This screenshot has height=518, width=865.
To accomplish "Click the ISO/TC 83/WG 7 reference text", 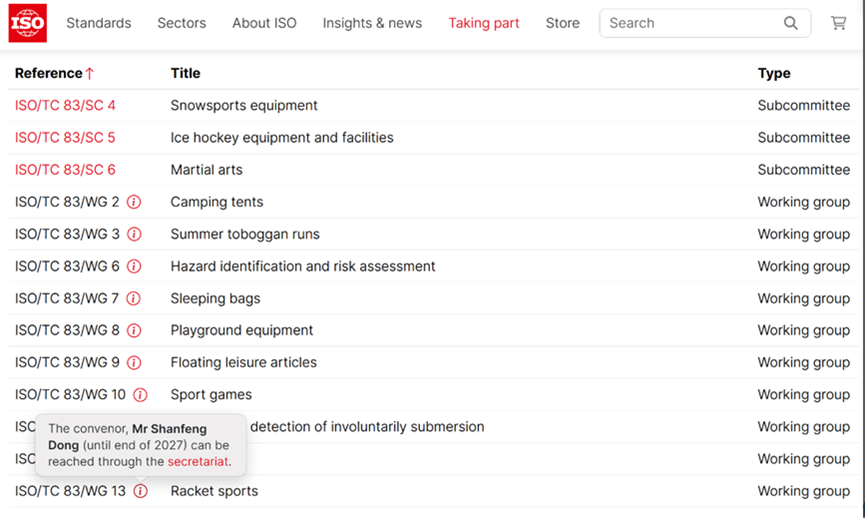I will 67,298.
